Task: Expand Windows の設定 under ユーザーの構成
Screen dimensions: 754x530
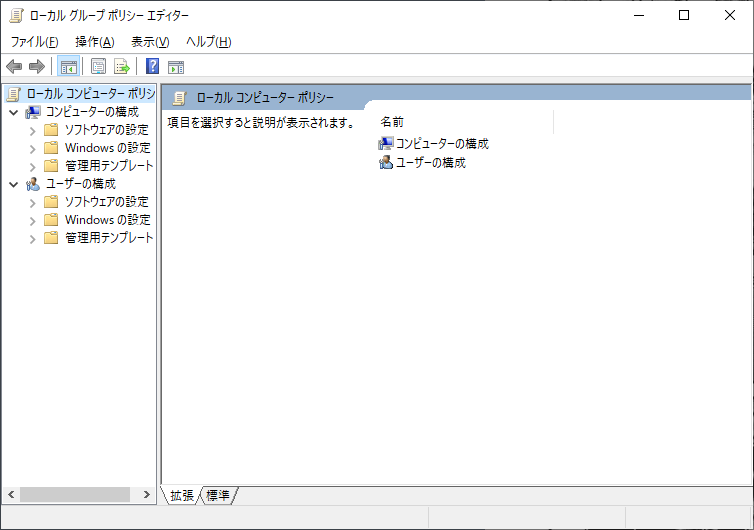Action: 32,220
